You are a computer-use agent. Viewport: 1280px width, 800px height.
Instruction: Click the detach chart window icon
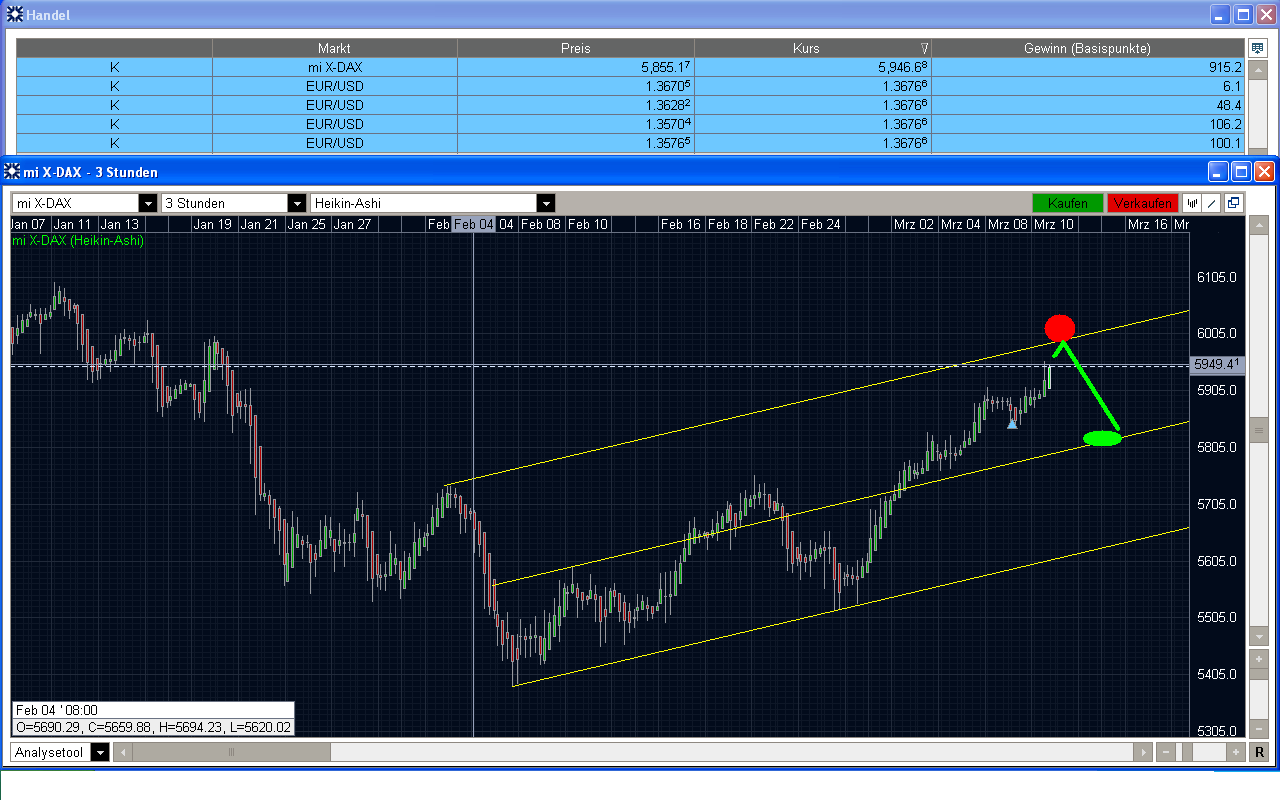1233,203
